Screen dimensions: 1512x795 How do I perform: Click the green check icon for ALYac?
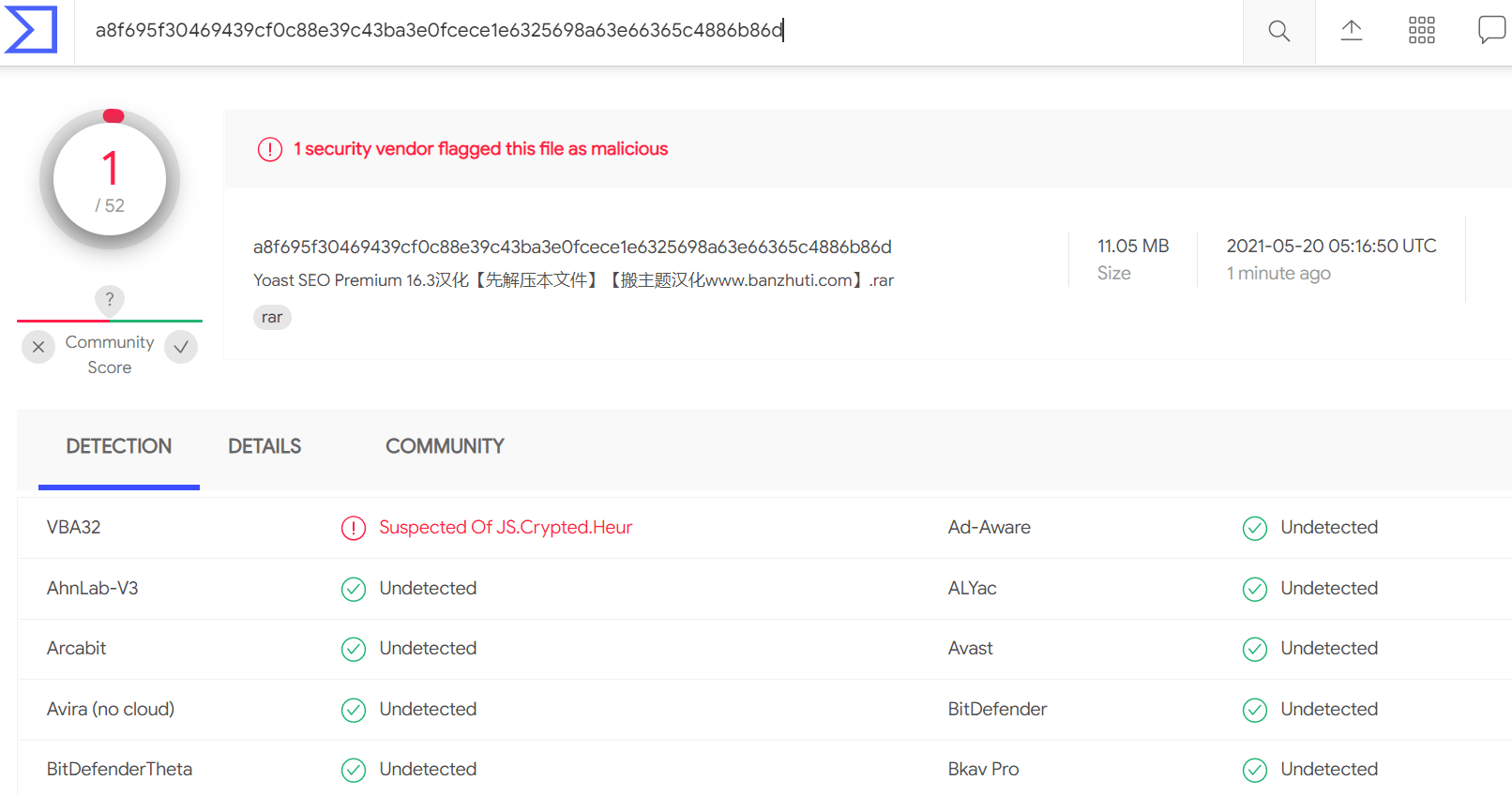click(x=1255, y=589)
